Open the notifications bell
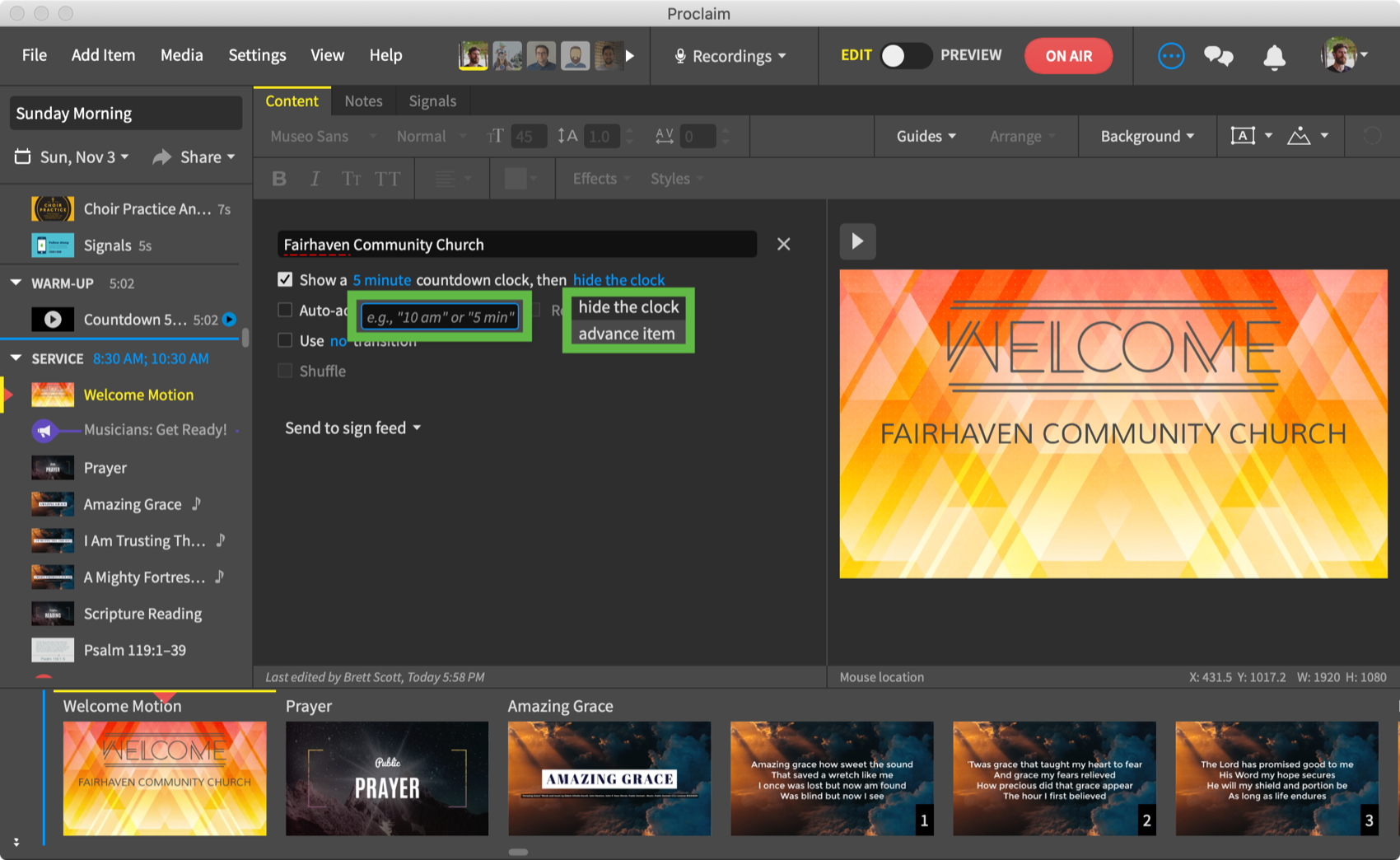This screenshot has height=860, width=1400. coord(1274,56)
